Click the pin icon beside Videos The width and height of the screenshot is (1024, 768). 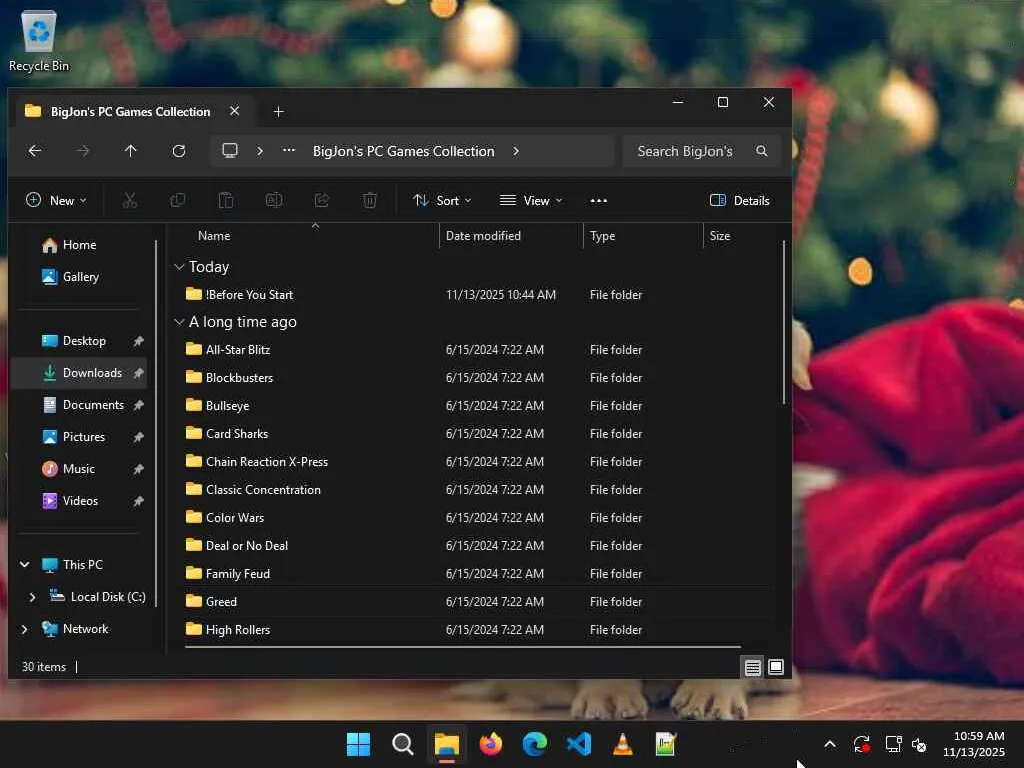(x=138, y=501)
